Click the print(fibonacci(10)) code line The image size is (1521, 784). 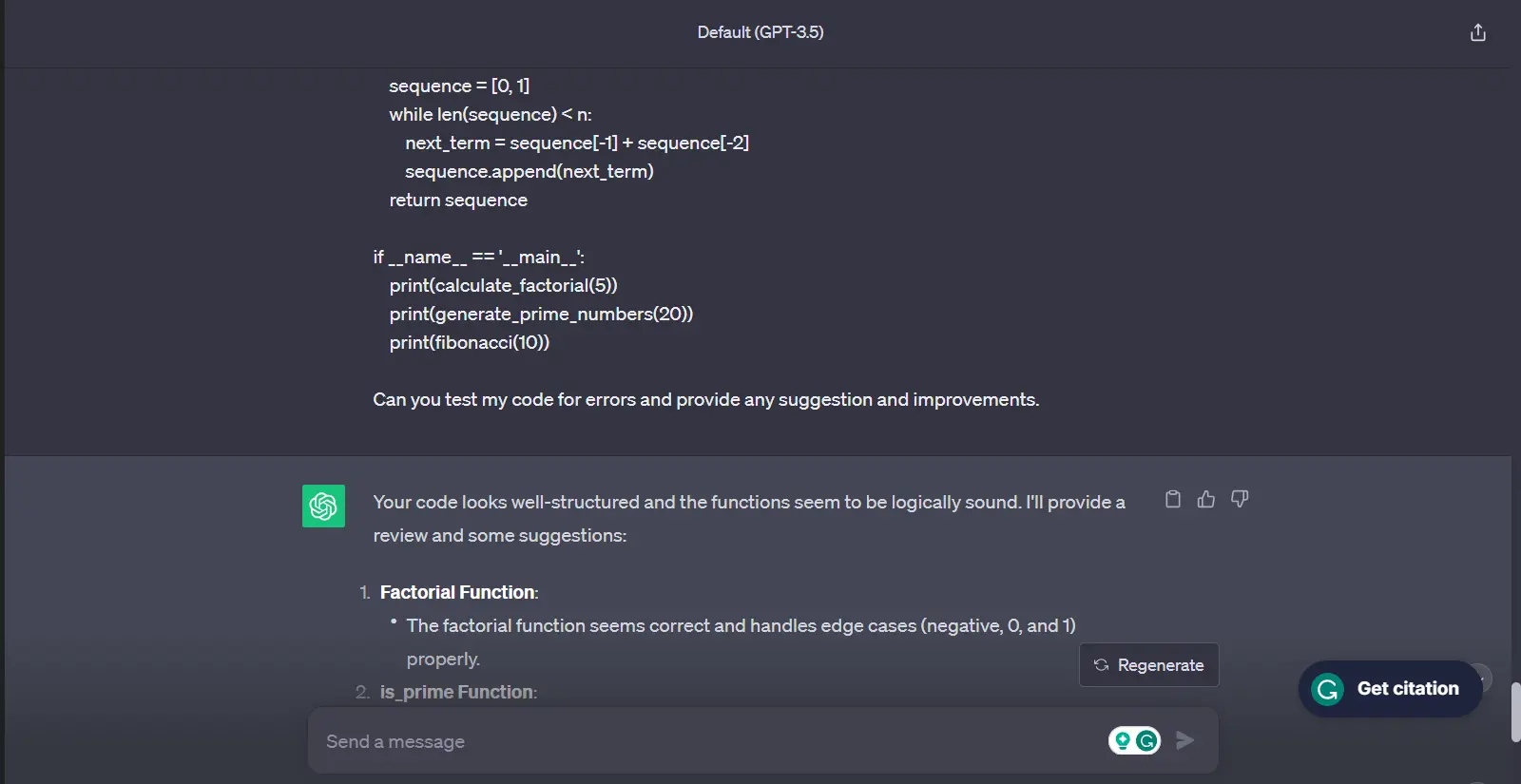click(469, 343)
